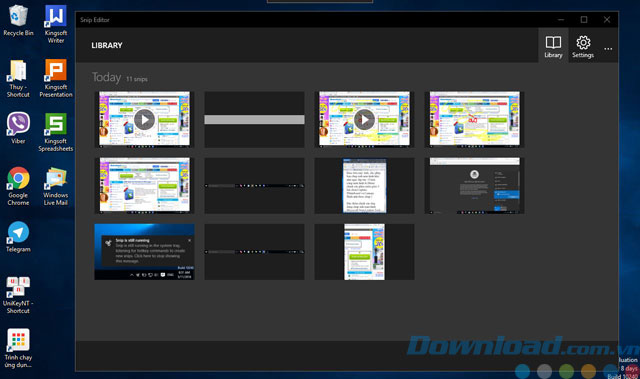The image size is (640, 379).
Task: Open the snip with red annotation
Action: (x=474, y=120)
